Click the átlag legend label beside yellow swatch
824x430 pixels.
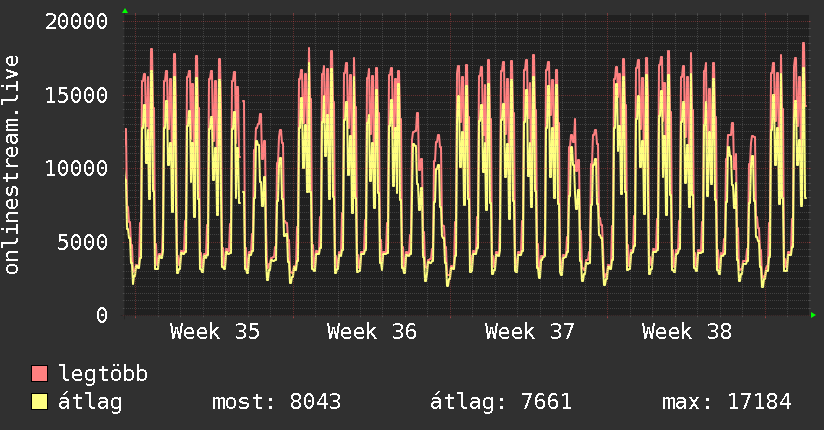(90, 402)
